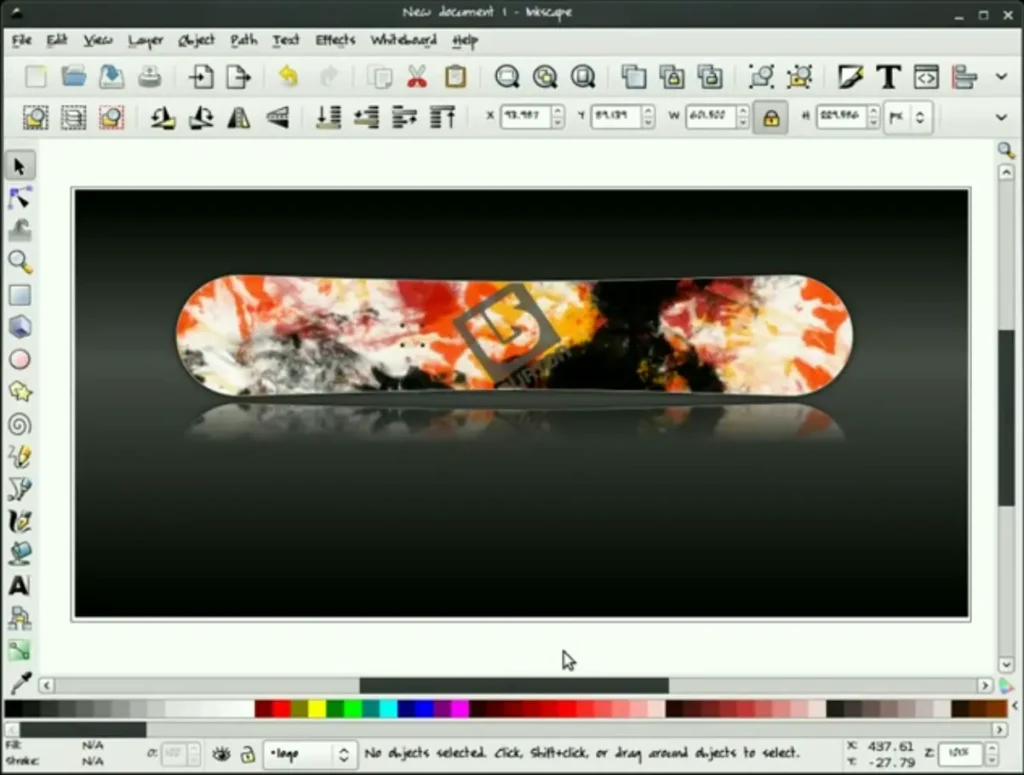
Task: Zoom to fit selection
Action: click(x=507, y=77)
